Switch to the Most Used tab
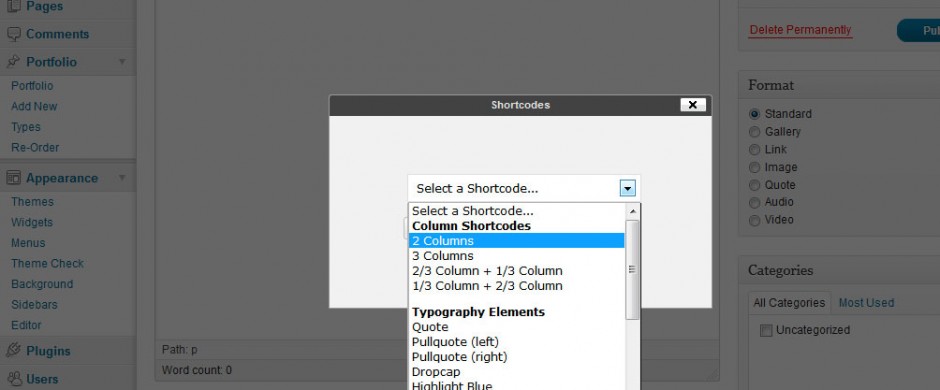This screenshot has height=390, width=940. 866,303
